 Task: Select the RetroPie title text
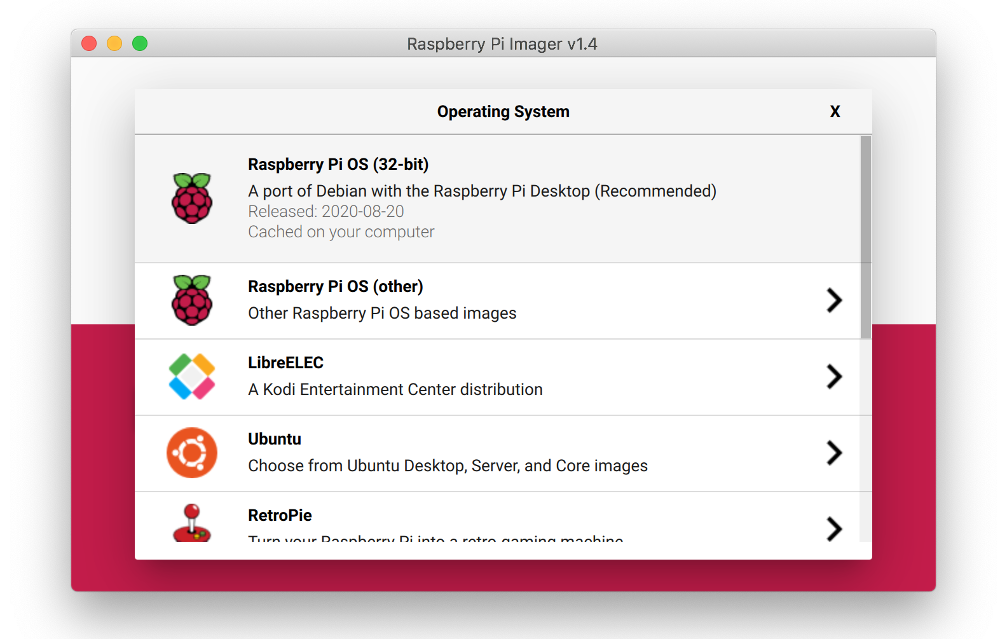[x=280, y=516]
